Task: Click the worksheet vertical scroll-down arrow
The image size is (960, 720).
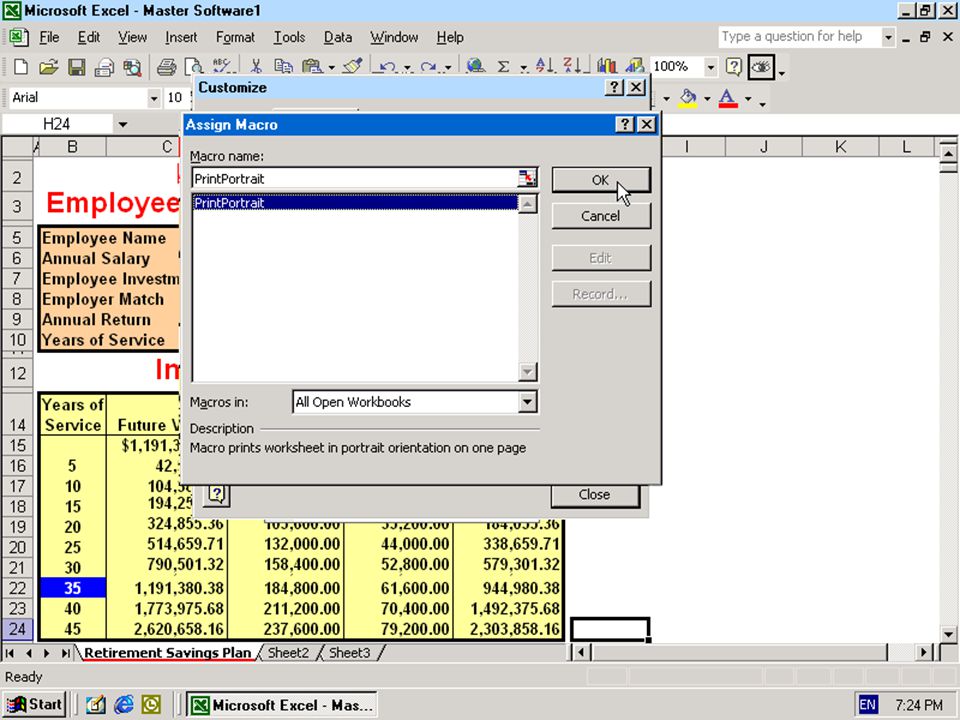Action: [948, 634]
